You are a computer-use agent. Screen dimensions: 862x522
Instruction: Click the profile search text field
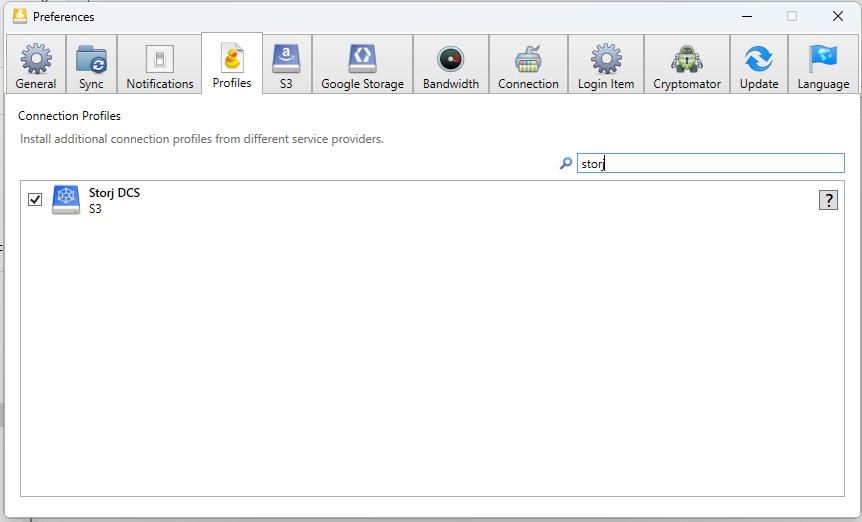710,163
